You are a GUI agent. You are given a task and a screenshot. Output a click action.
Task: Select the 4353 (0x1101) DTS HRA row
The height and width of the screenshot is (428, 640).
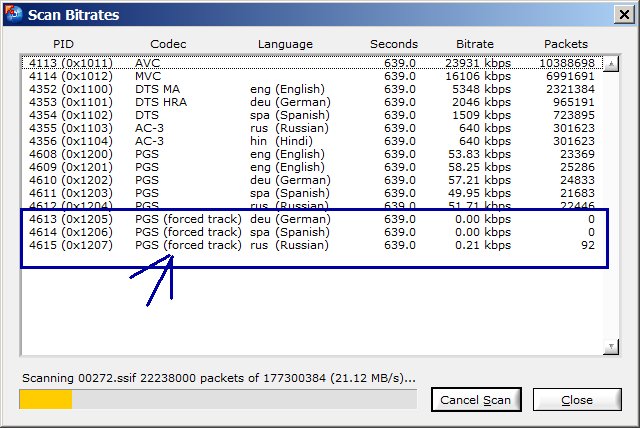[x=312, y=102]
